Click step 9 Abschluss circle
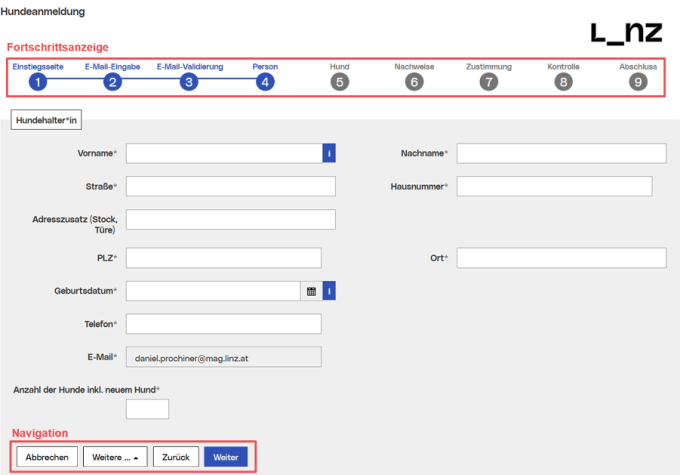This screenshot has width=680, height=475. tap(638, 82)
